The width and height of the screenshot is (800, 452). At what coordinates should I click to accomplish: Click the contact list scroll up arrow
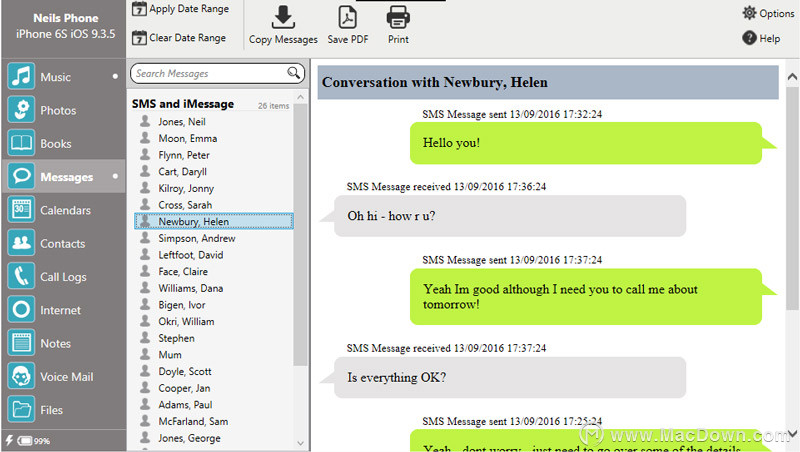[x=301, y=97]
